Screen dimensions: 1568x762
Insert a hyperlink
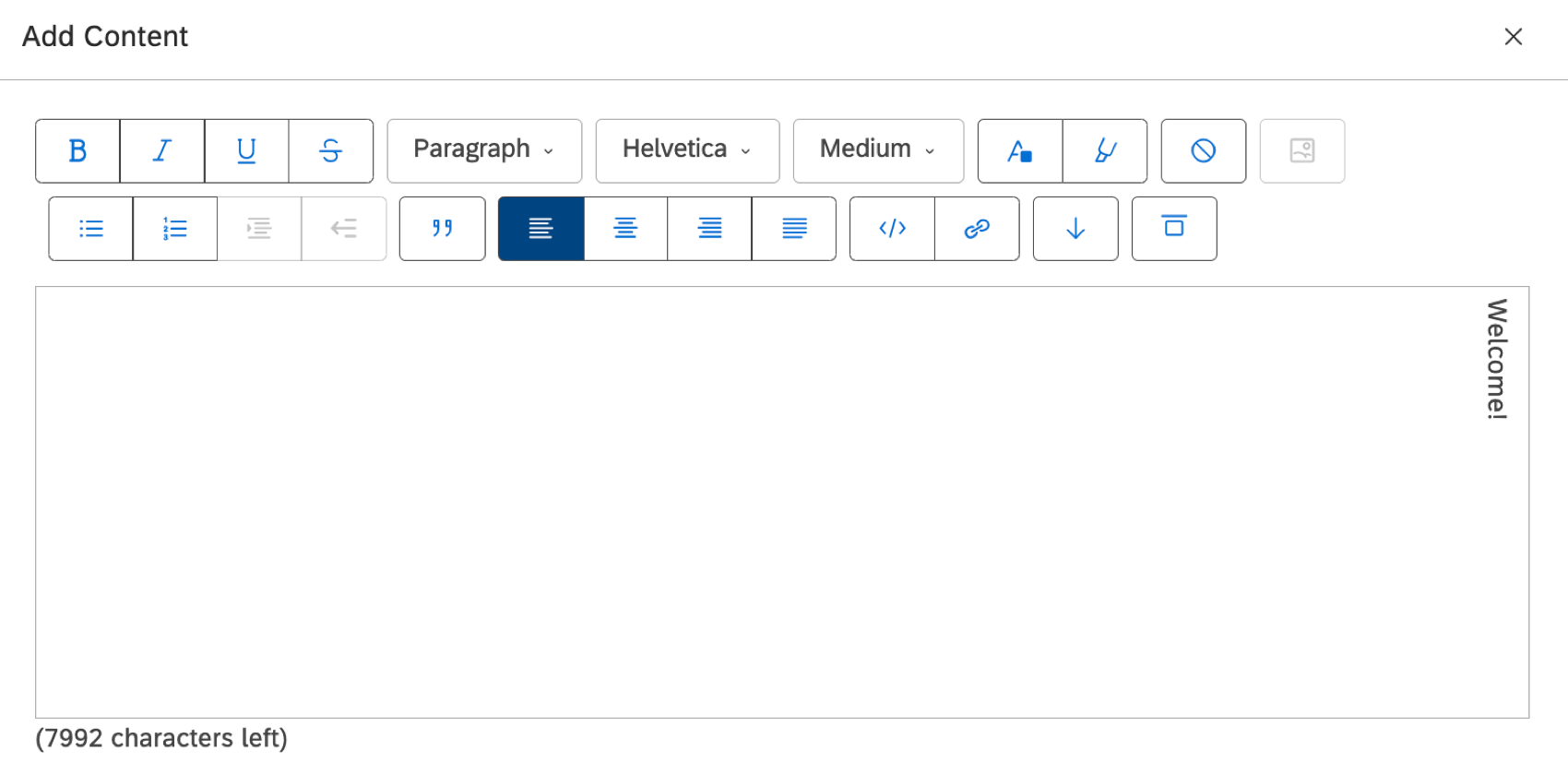pos(977,229)
